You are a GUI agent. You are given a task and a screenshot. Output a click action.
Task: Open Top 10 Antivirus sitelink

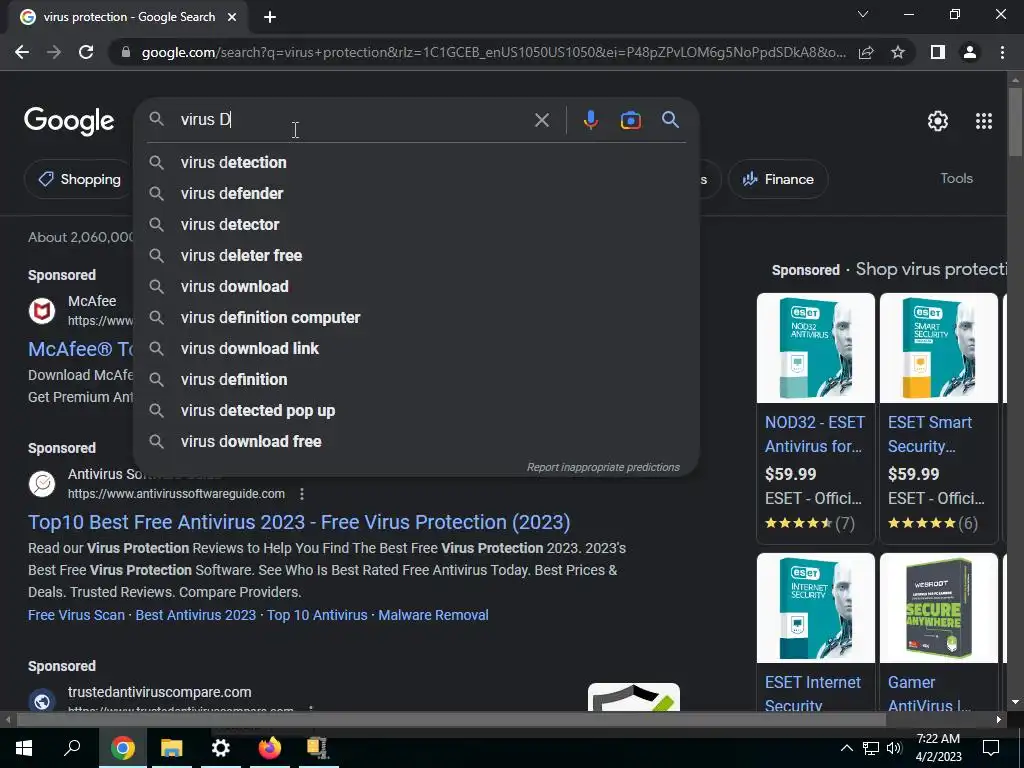click(317, 615)
